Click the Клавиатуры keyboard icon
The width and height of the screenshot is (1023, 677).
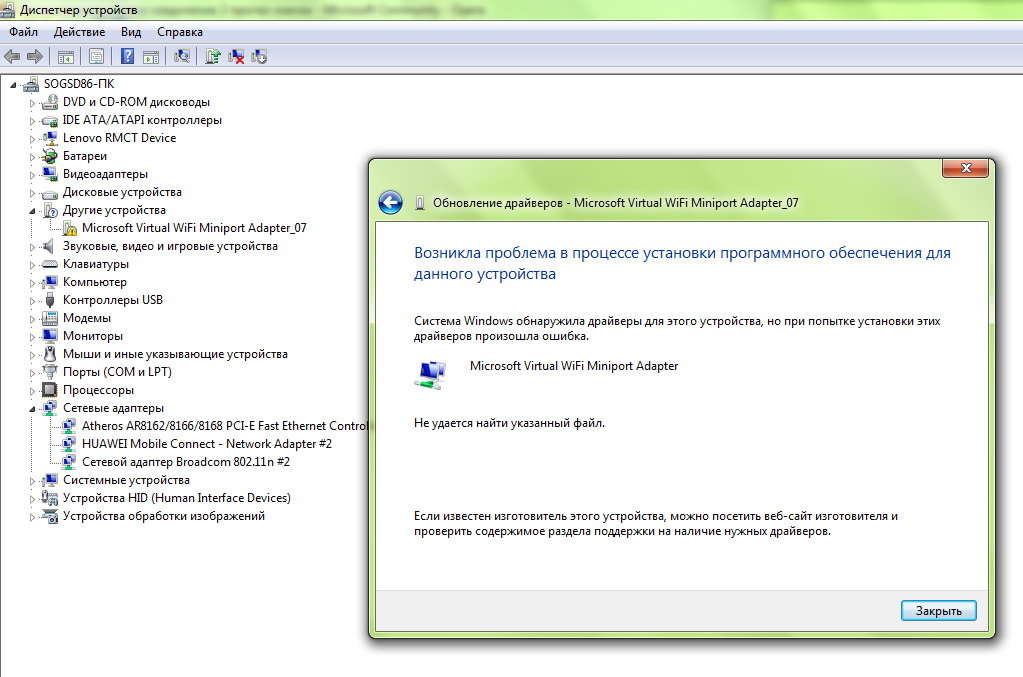point(50,264)
